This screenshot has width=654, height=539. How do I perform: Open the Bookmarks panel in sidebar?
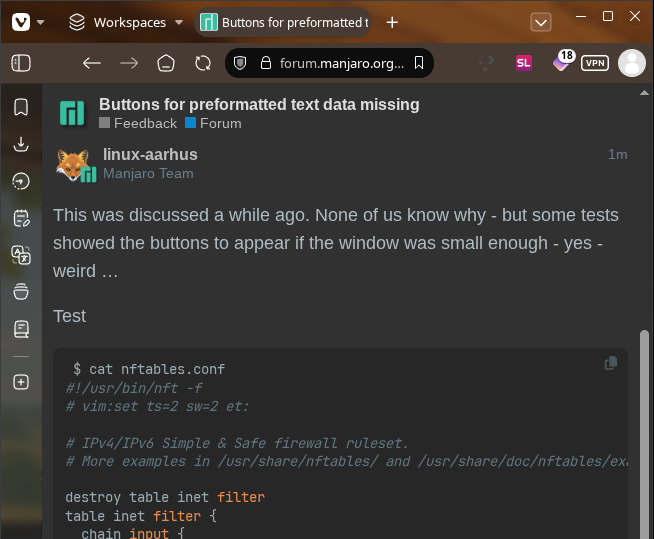pyautogui.click(x=21, y=107)
